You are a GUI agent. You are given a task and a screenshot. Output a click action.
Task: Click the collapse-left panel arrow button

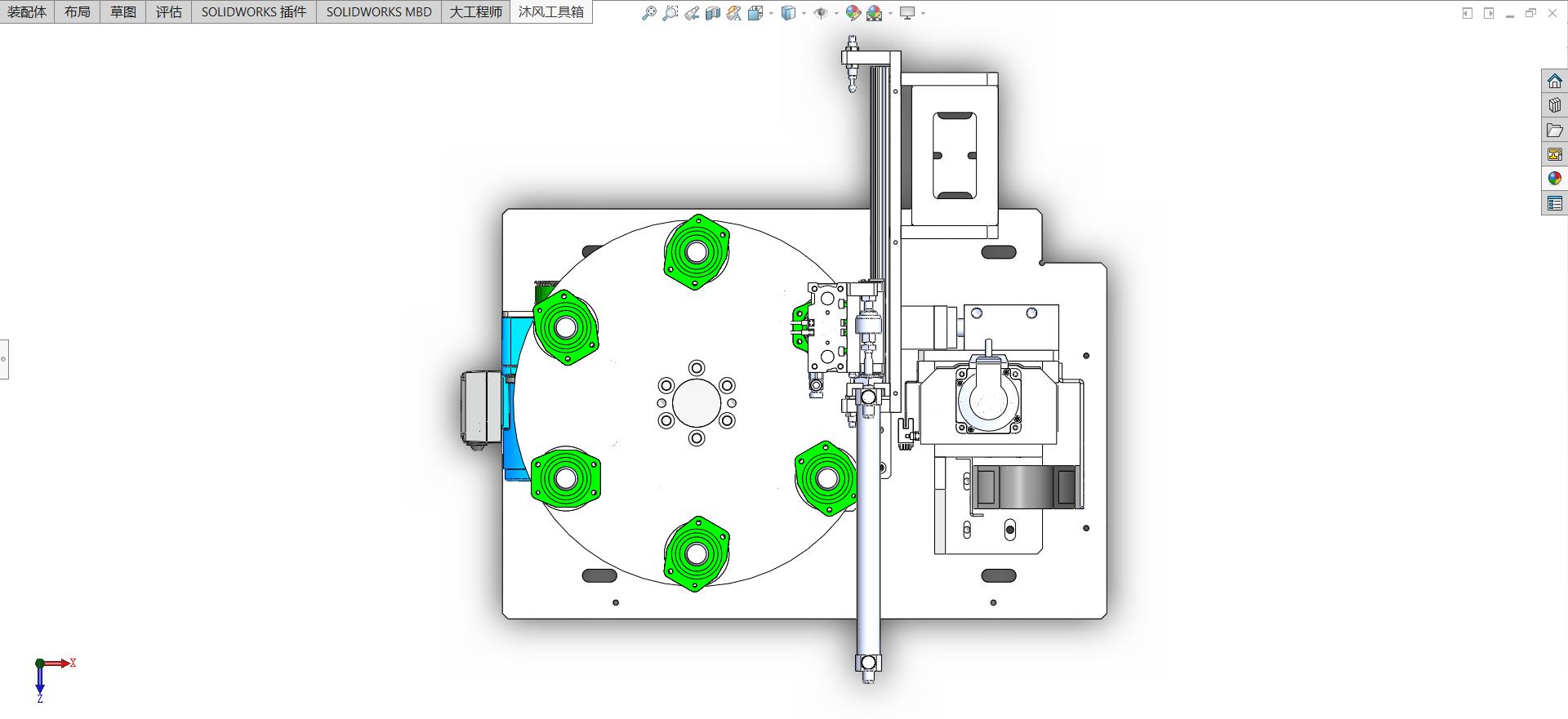point(1468,13)
